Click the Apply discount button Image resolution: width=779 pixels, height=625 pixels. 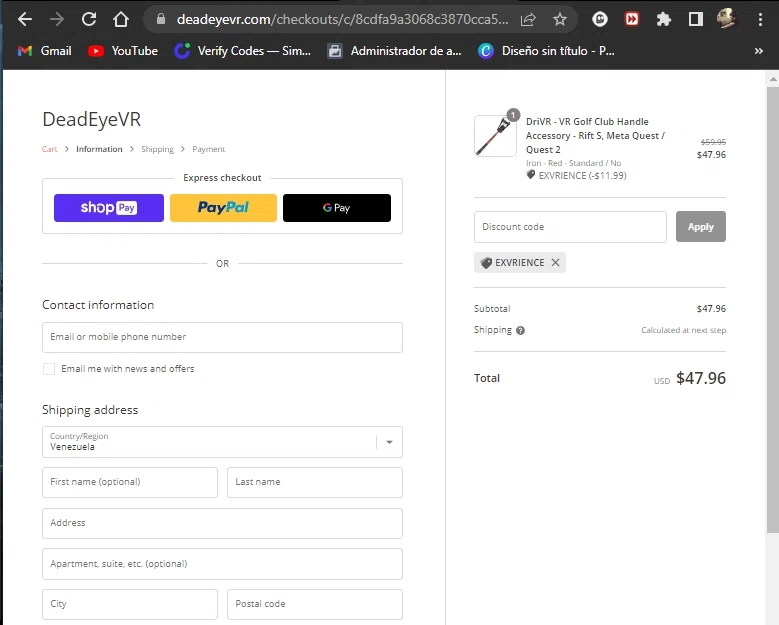[701, 227]
